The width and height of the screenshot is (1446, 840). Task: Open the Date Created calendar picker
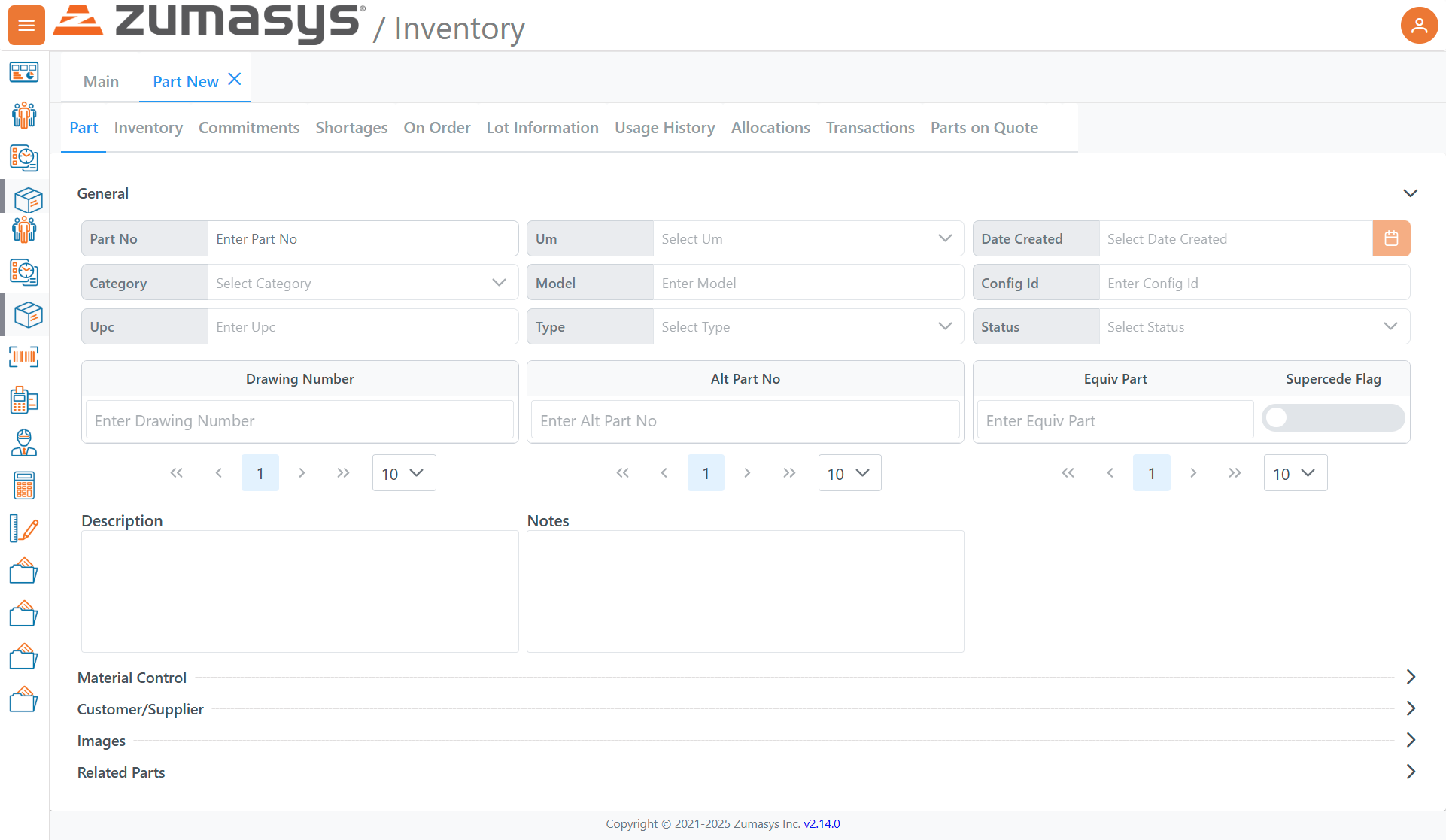[1391, 238]
